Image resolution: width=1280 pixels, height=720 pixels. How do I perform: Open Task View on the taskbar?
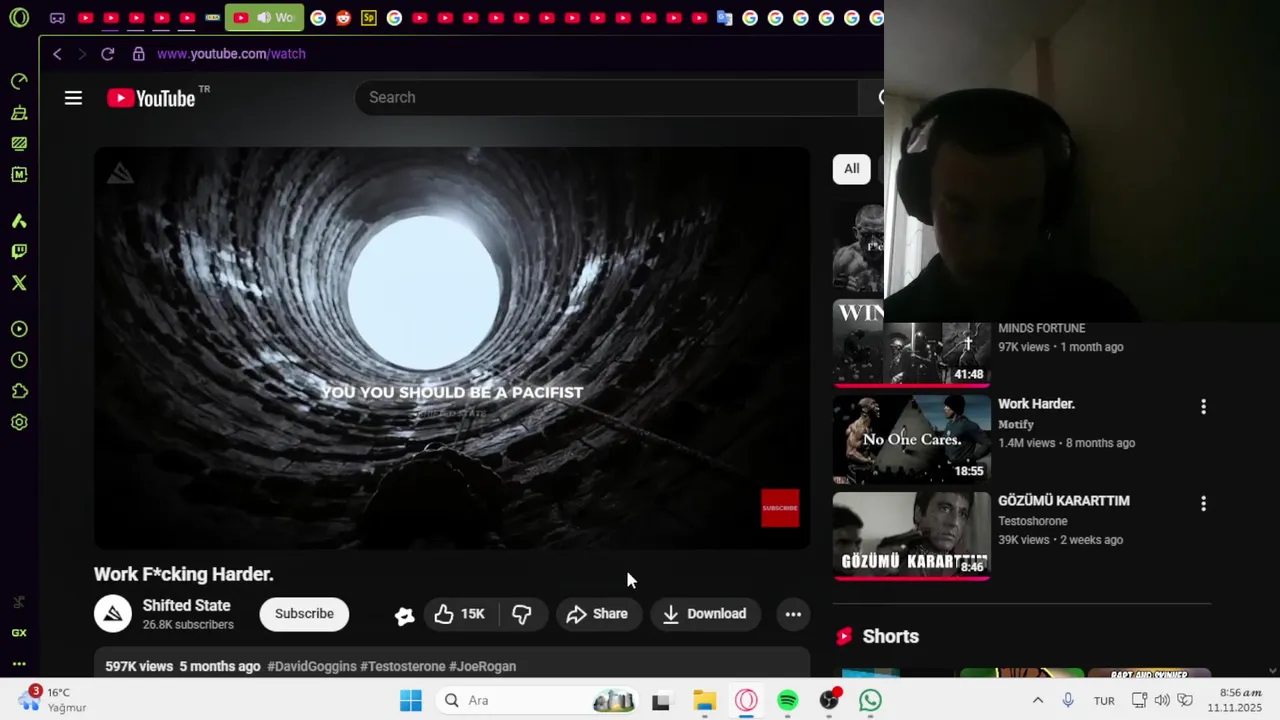(x=660, y=701)
